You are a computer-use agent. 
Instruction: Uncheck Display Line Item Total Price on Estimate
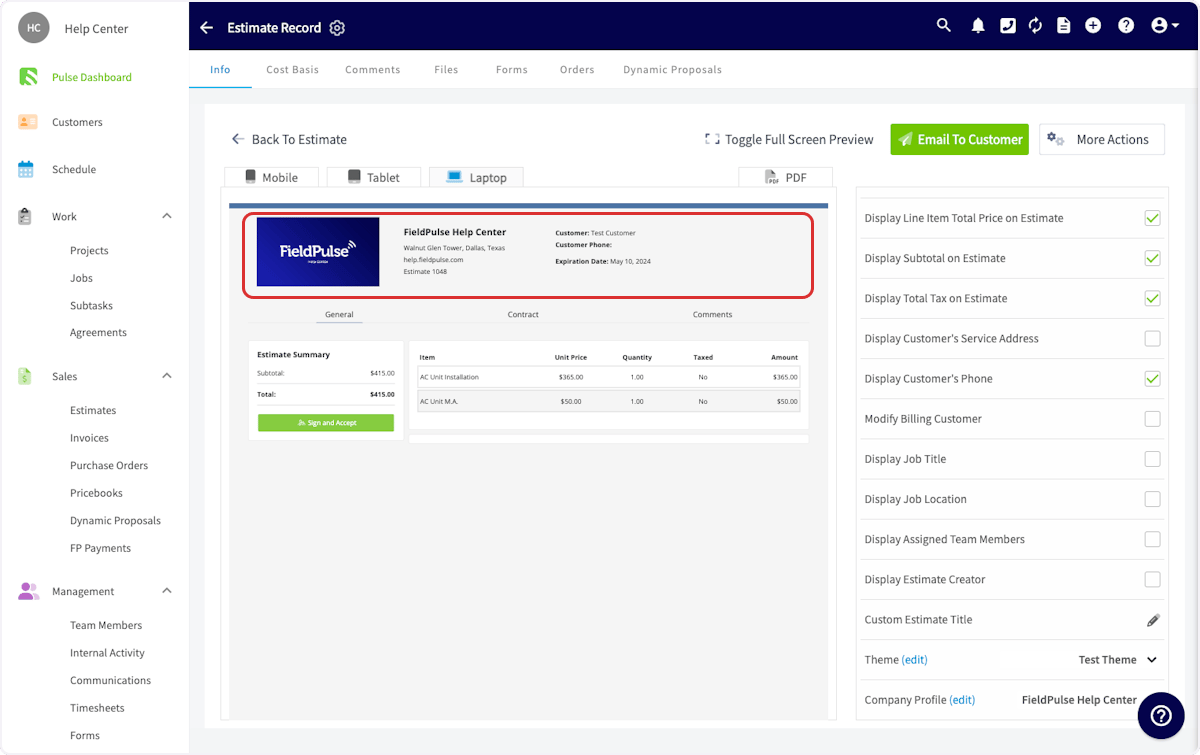1152,218
